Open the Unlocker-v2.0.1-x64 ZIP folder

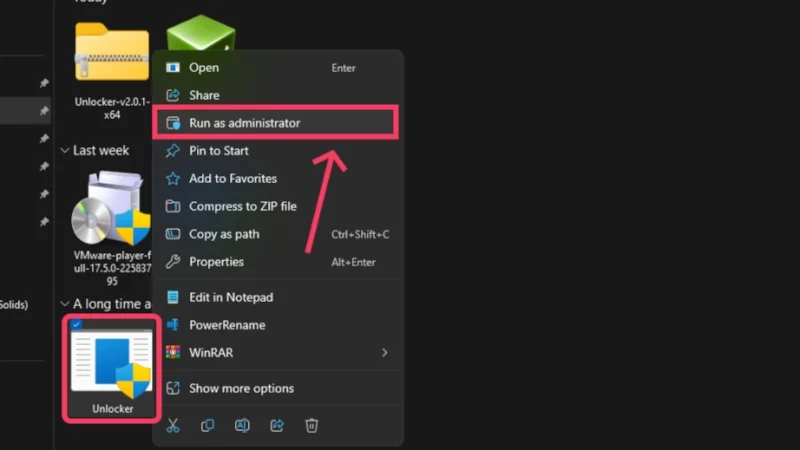tap(111, 55)
